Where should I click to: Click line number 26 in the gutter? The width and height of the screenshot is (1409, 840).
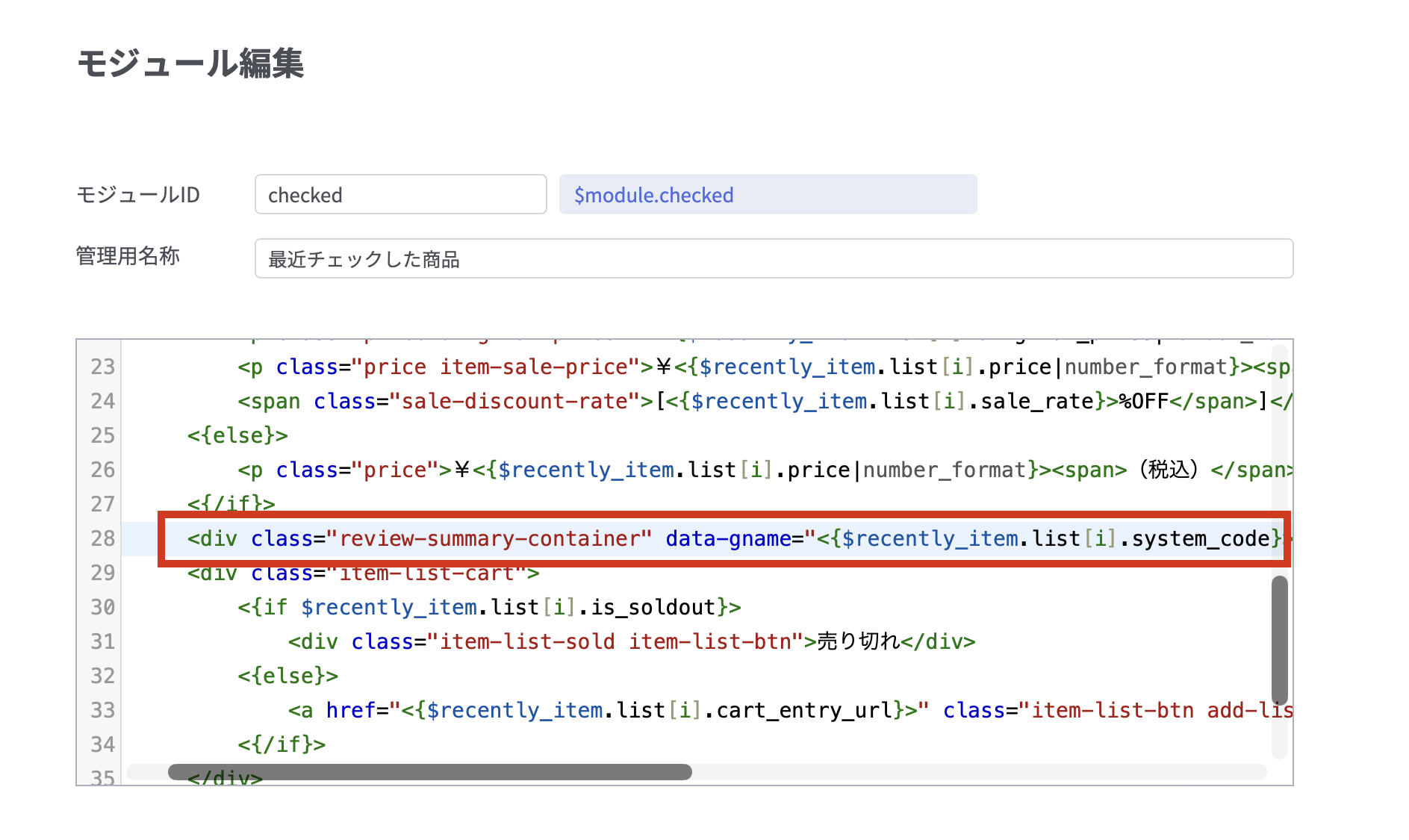[102, 470]
